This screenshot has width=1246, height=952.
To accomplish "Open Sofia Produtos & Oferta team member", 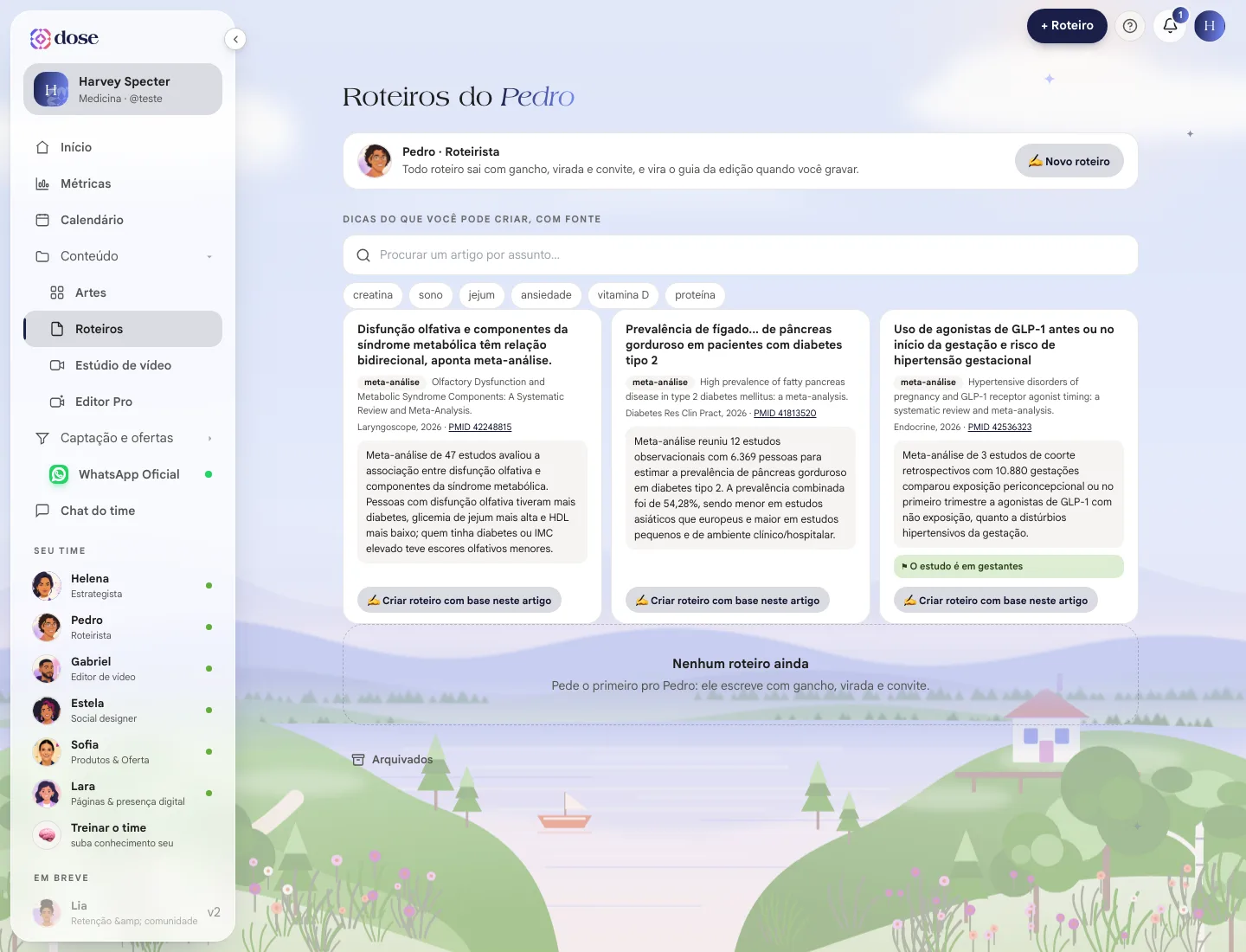I will pyautogui.click(x=123, y=752).
